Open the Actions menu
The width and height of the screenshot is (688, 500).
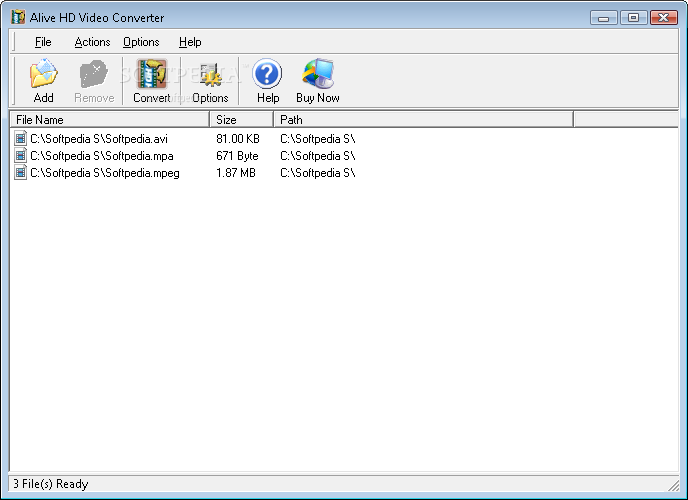click(x=92, y=42)
